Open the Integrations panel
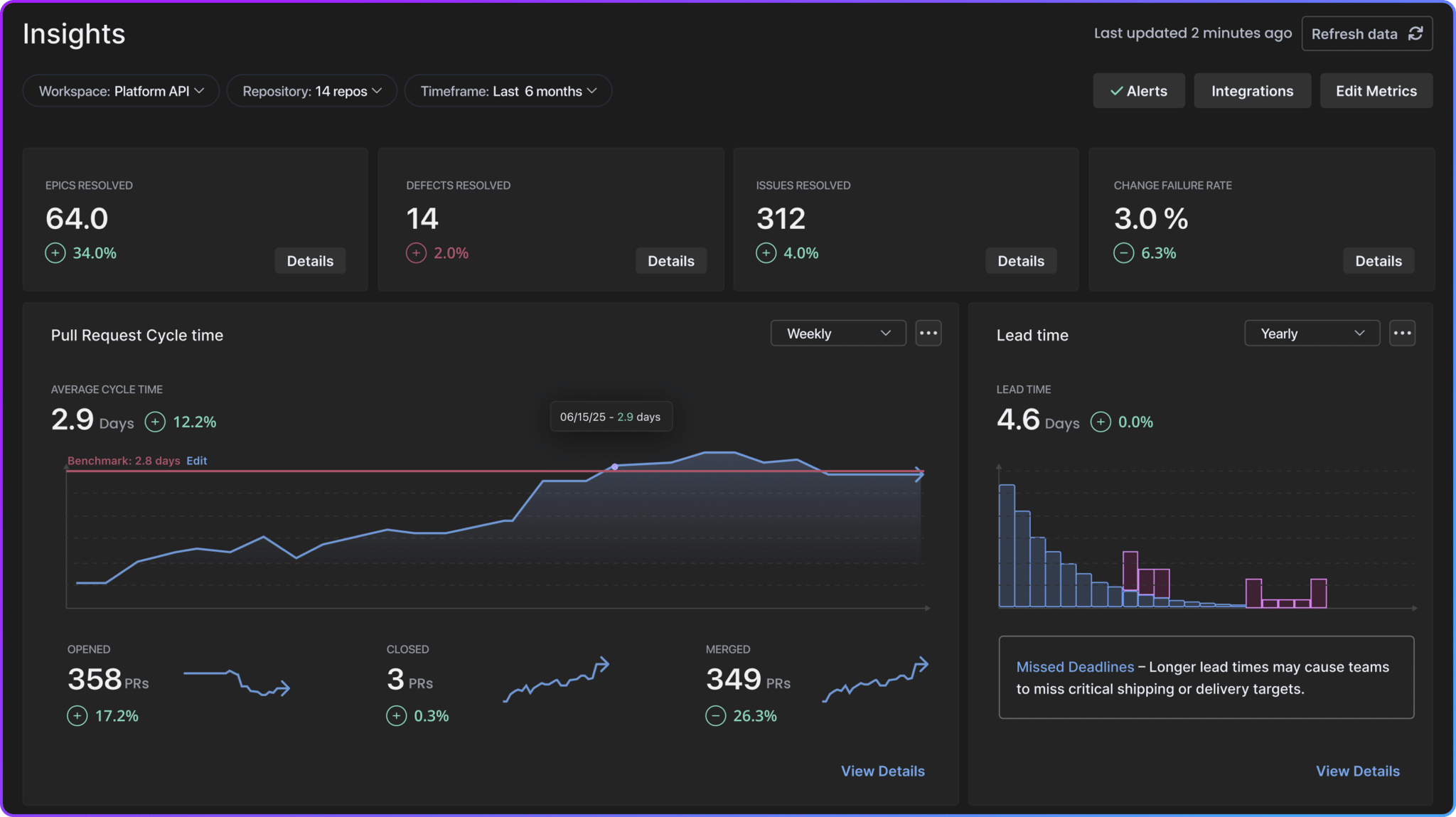The height and width of the screenshot is (817, 1456). tap(1252, 90)
